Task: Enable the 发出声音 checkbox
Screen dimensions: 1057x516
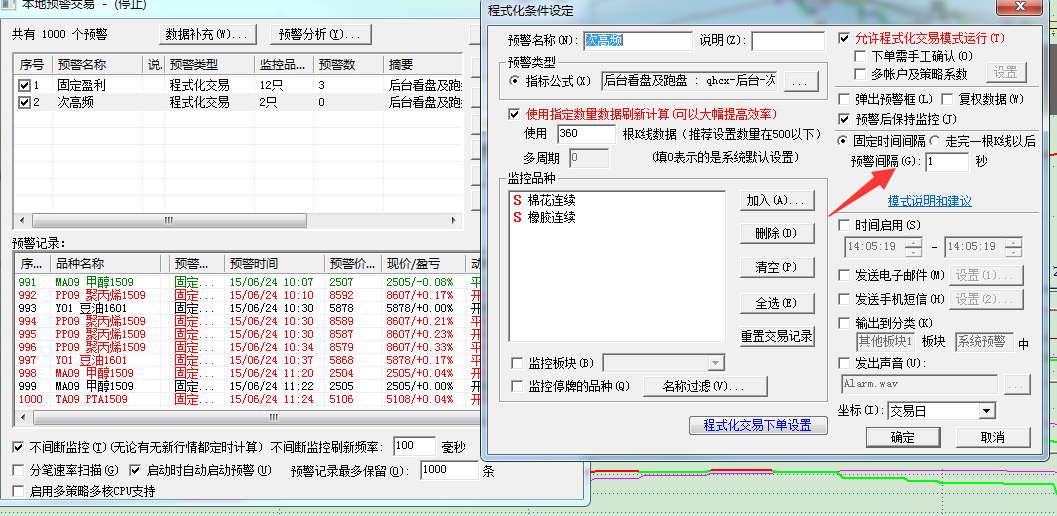Action: coord(845,364)
